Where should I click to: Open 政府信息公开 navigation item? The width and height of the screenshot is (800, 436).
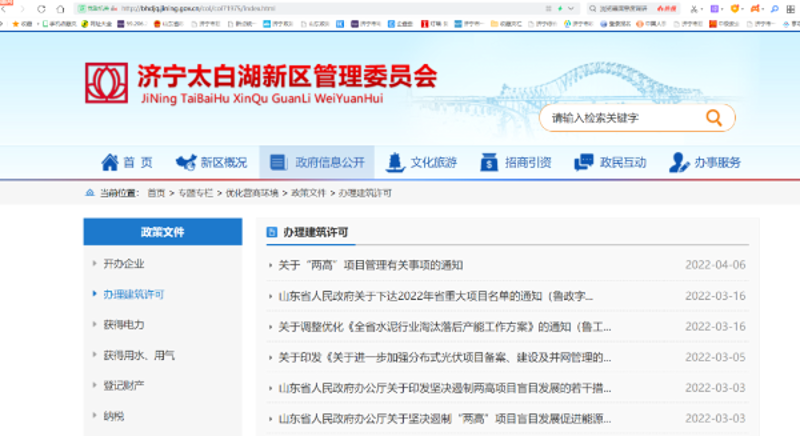pos(317,162)
